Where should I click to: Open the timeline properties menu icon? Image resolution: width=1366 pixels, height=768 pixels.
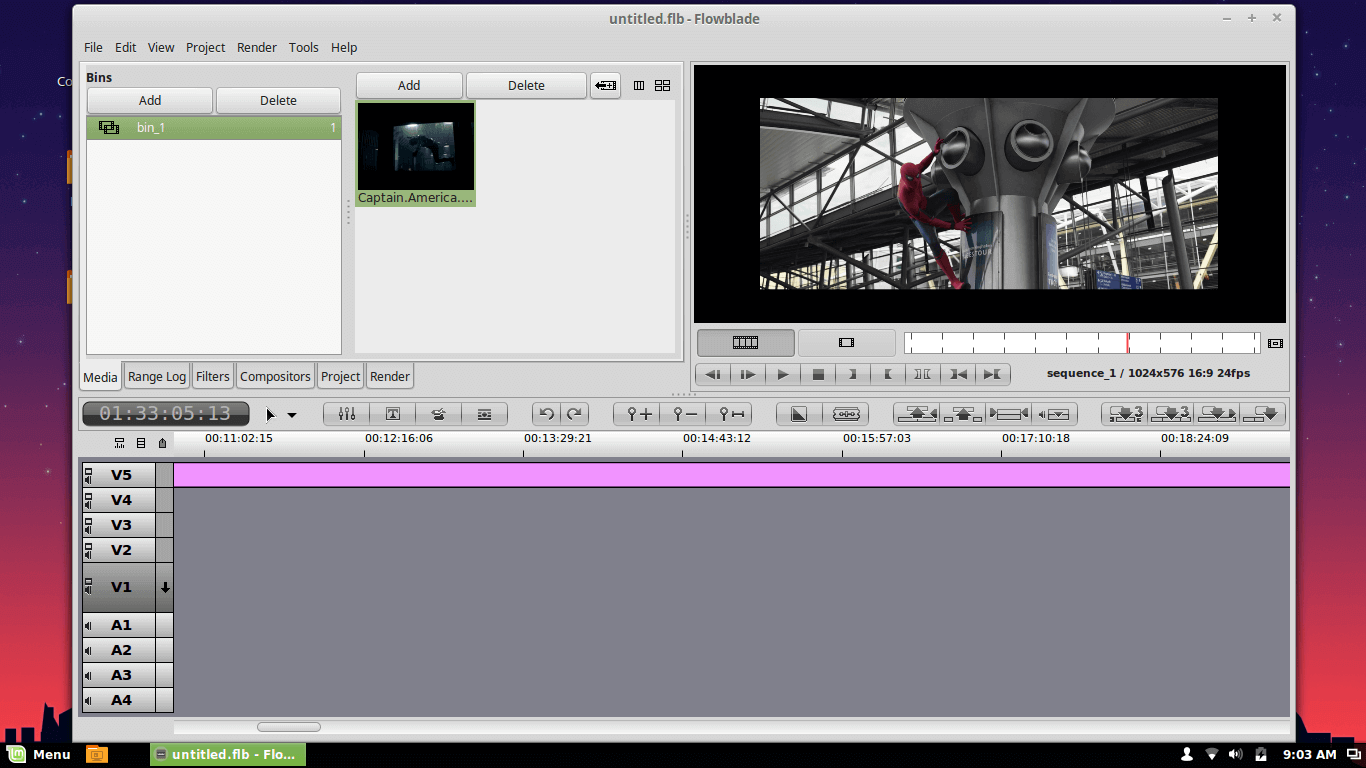pyautogui.click(x=141, y=443)
